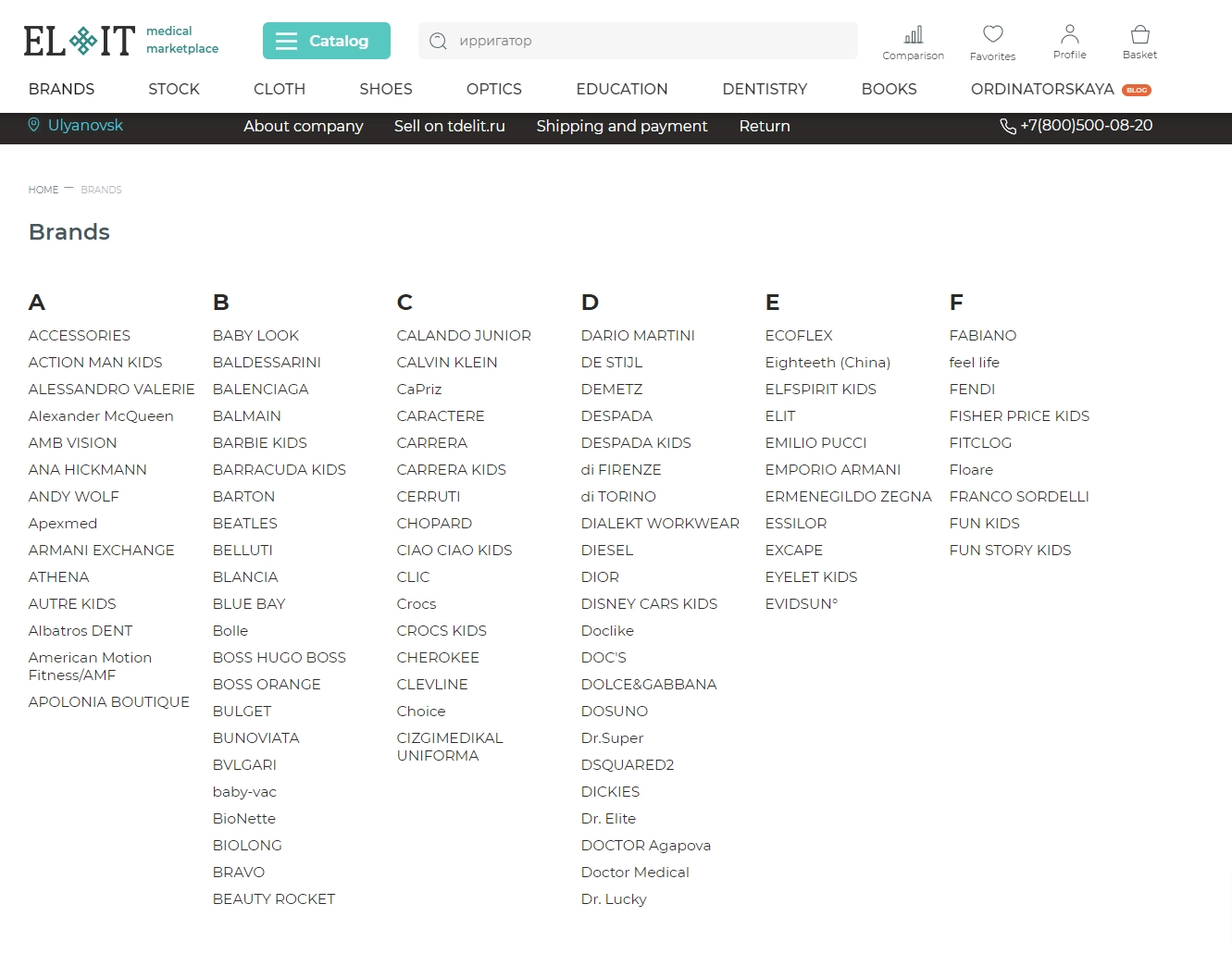Open ERMENEGILDO ZEGNA brand
Viewport: 1232px width, 966px height.
pos(848,496)
